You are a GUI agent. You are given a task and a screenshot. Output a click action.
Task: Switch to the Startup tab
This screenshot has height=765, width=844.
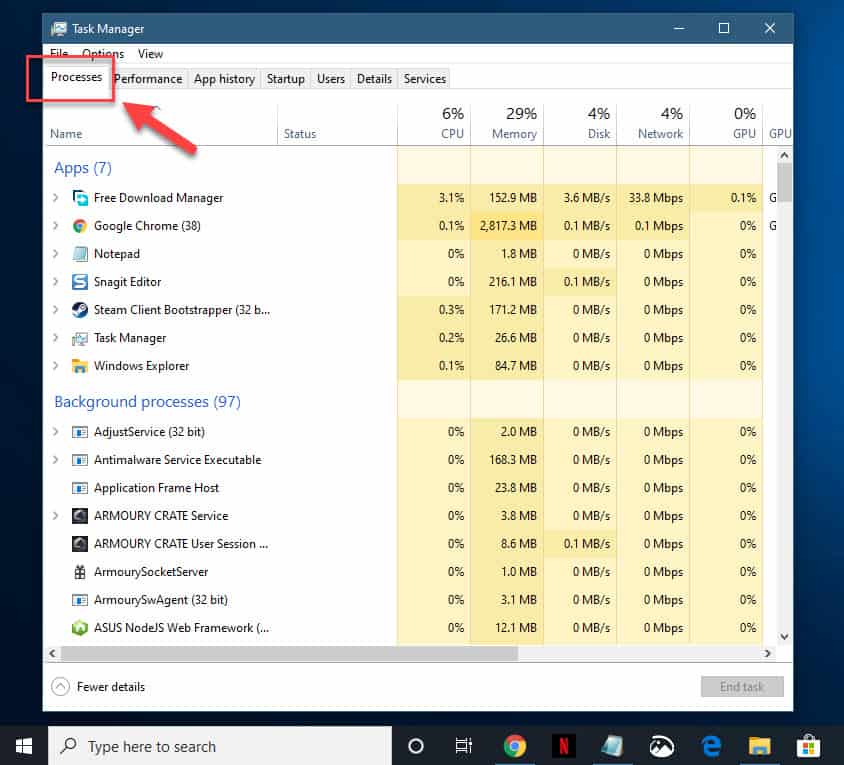pyautogui.click(x=285, y=79)
